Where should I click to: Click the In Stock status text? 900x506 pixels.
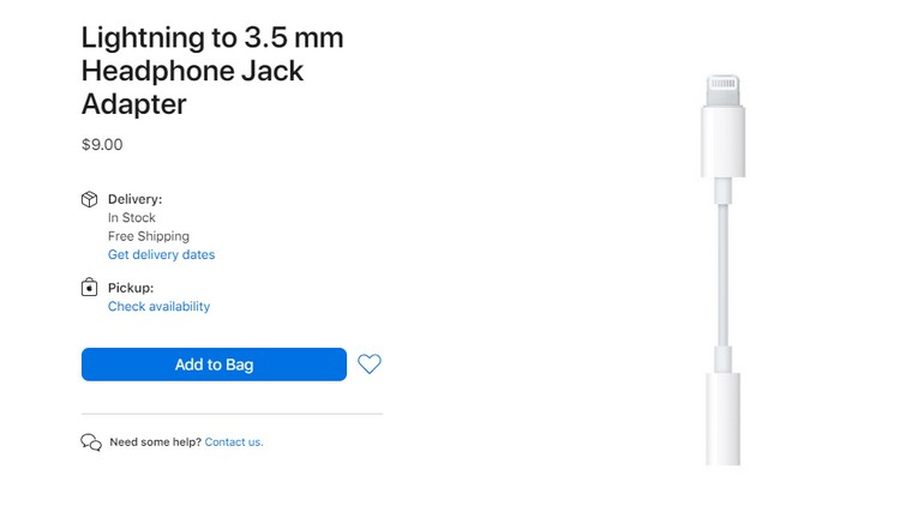pyautogui.click(x=132, y=218)
